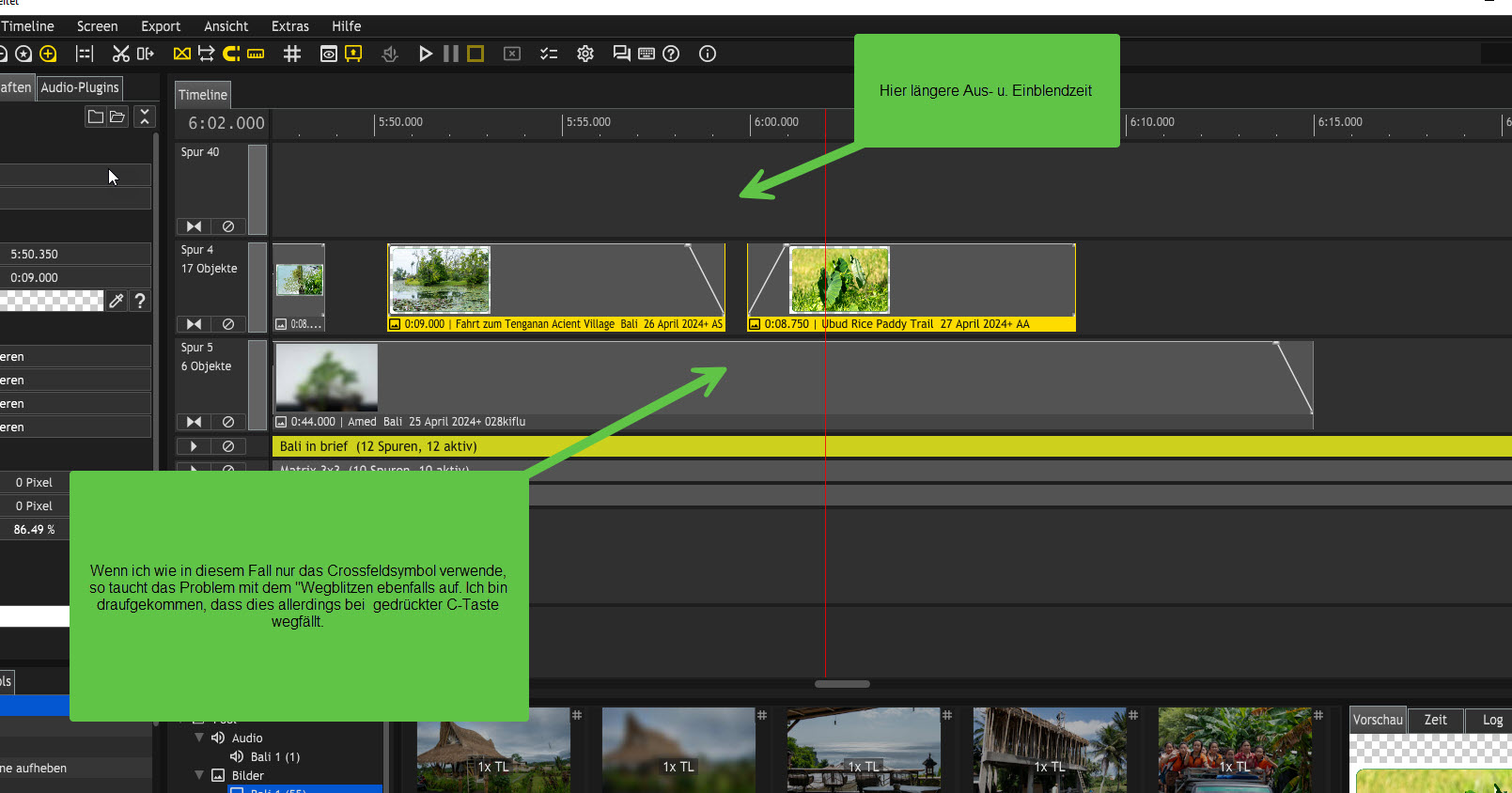Click the 0:09.000 duration field
The height and width of the screenshot is (793, 1512).
(x=75, y=277)
